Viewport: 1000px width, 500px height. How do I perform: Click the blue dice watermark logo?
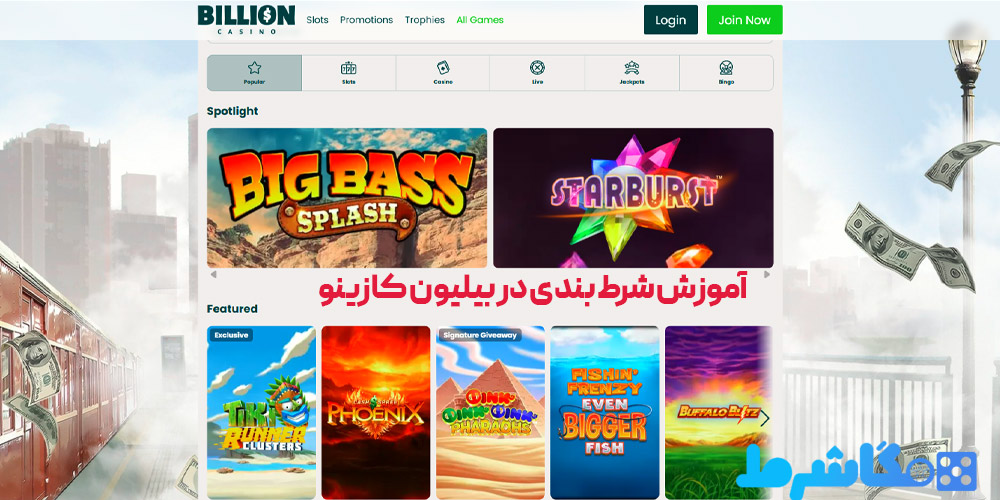click(856, 469)
